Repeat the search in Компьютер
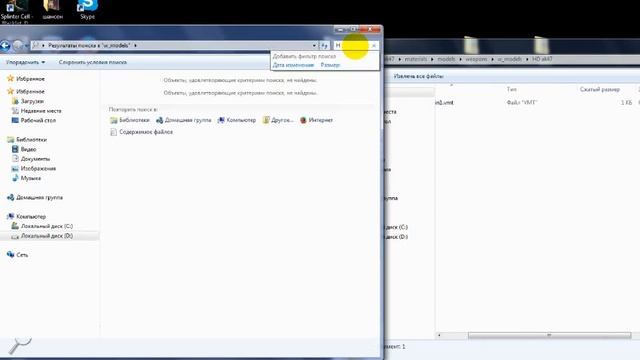This screenshot has height=360, width=640. (x=237, y=120)
